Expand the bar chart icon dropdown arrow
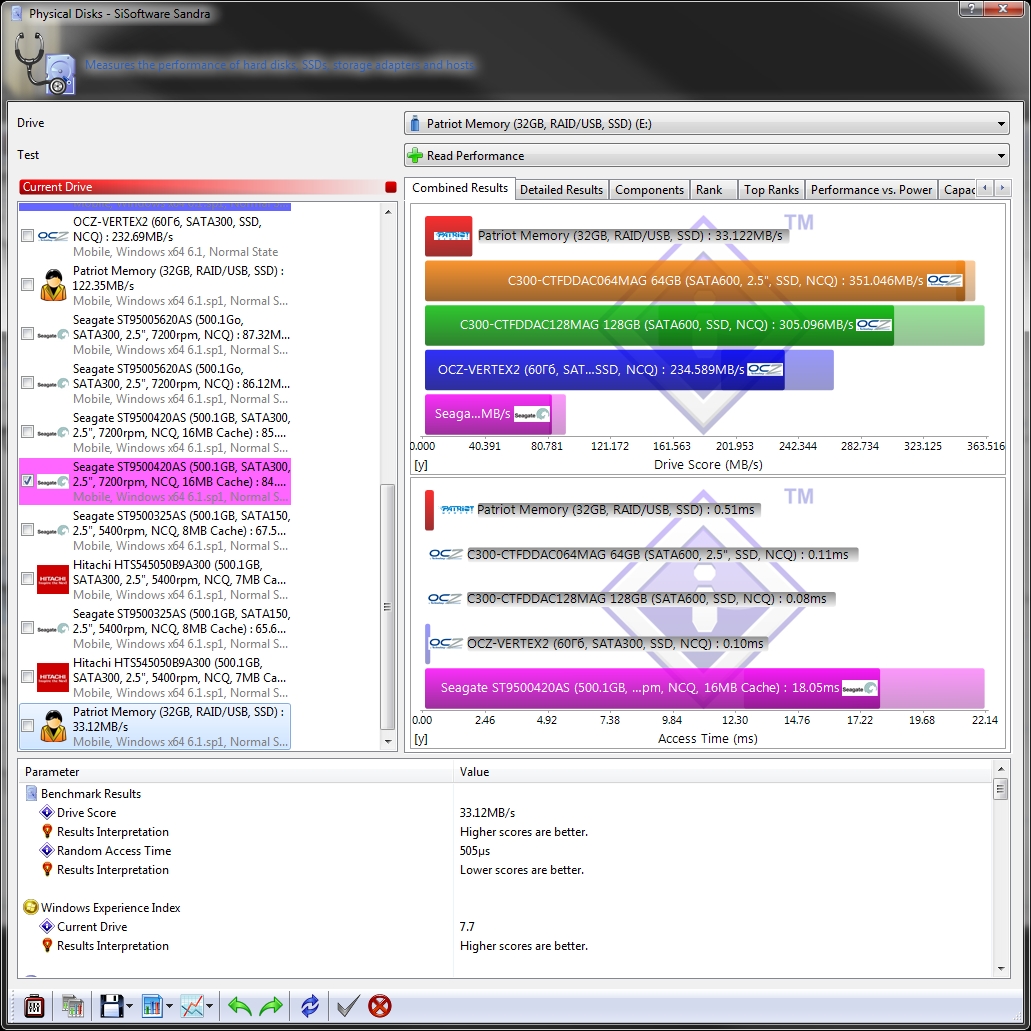1031x1031 pixels. pyautogui.click(x=169, y=1006)
